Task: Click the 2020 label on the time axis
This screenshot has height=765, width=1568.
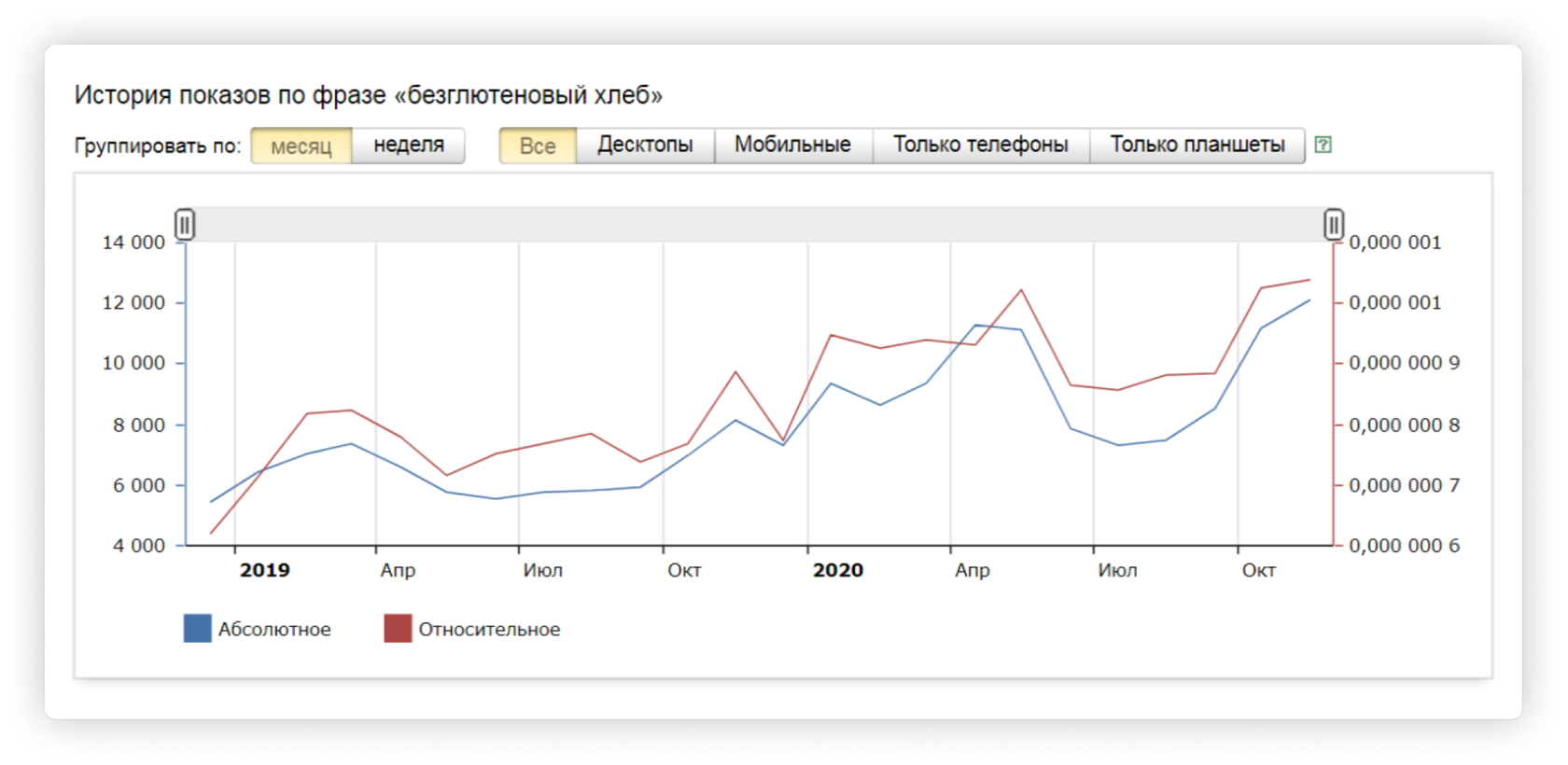Action: point(838,570)
